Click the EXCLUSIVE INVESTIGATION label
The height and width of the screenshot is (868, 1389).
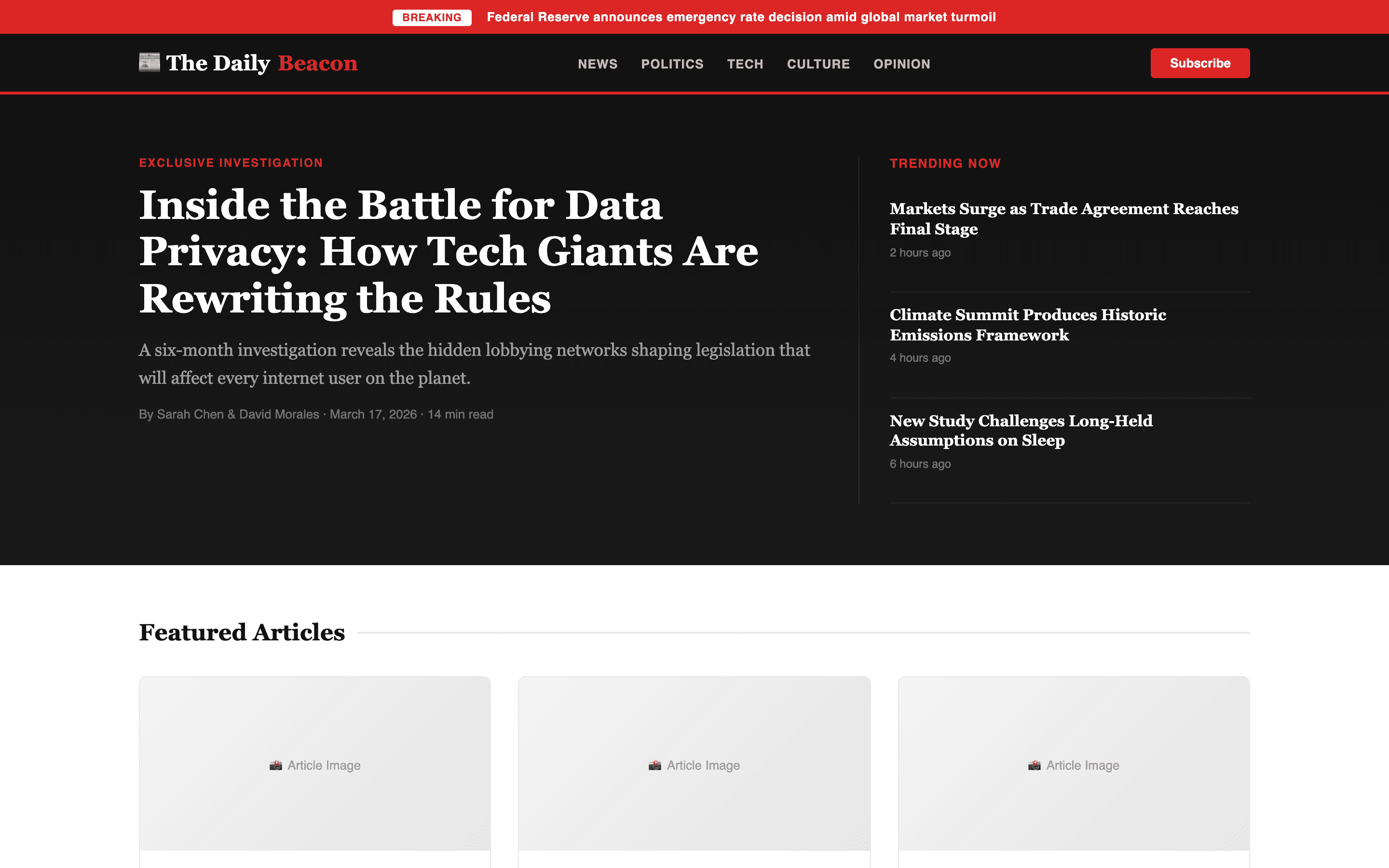coord(231,163)
